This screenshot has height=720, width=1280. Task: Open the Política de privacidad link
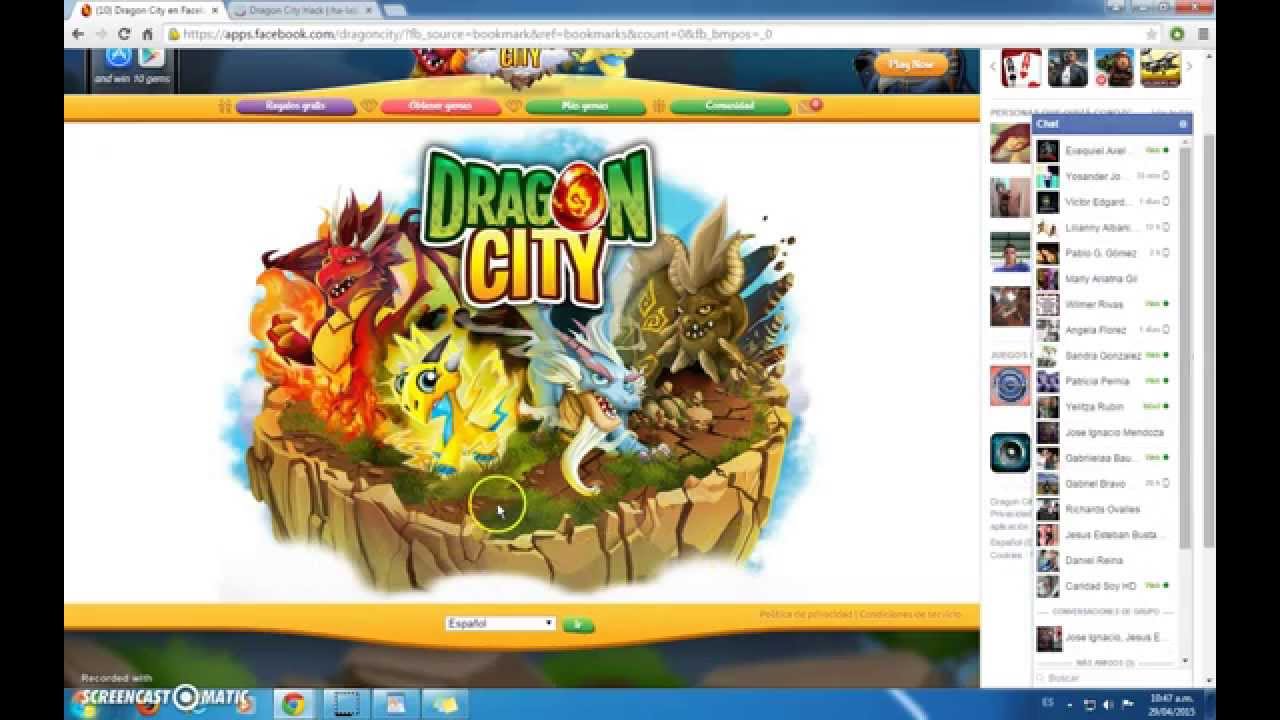coord(805,614)
